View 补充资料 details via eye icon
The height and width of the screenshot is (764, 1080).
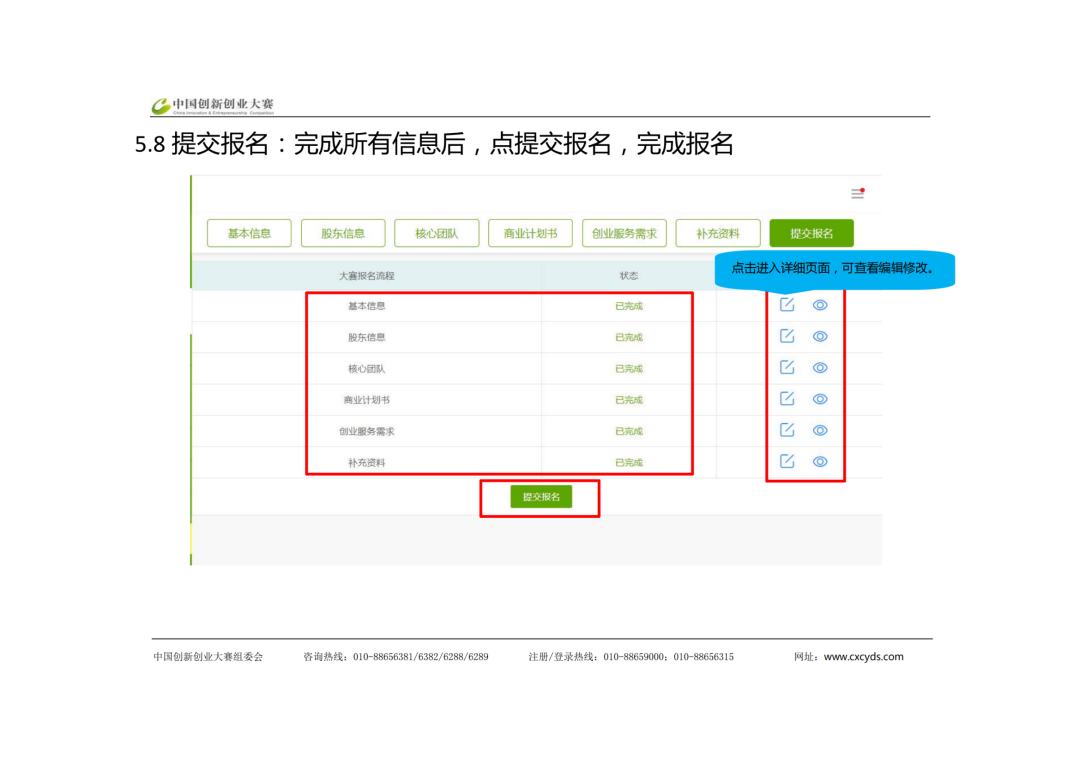(820, 461)
